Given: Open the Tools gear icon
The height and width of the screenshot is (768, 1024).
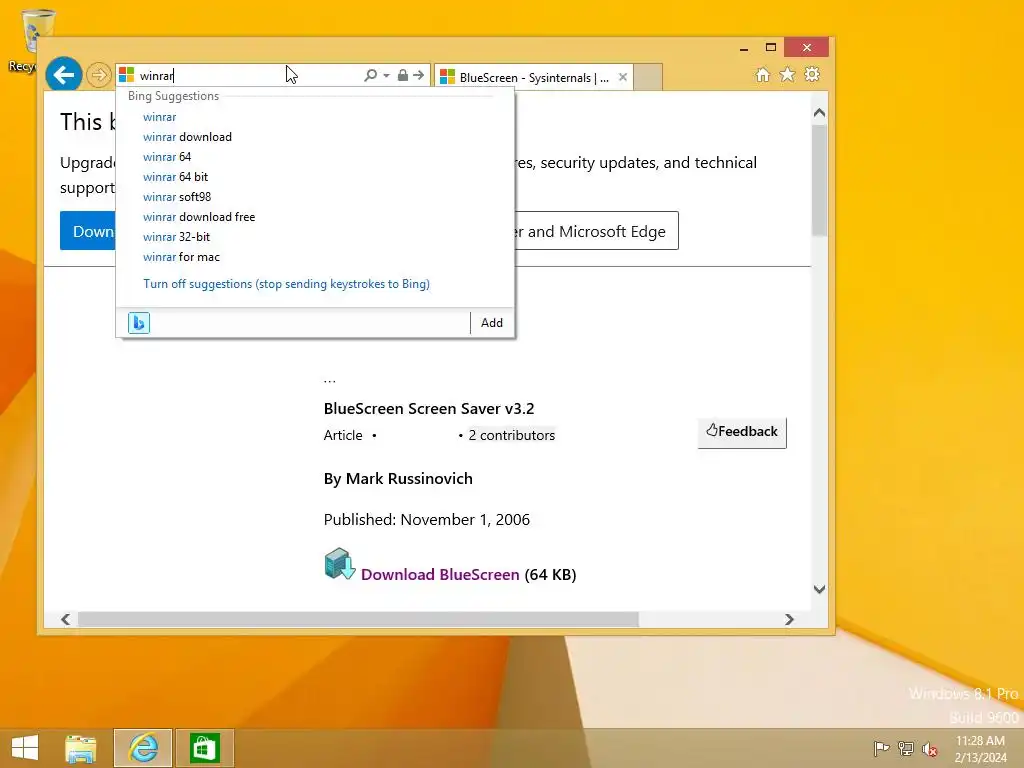Looking at the screenshot, I should point(812,74).
